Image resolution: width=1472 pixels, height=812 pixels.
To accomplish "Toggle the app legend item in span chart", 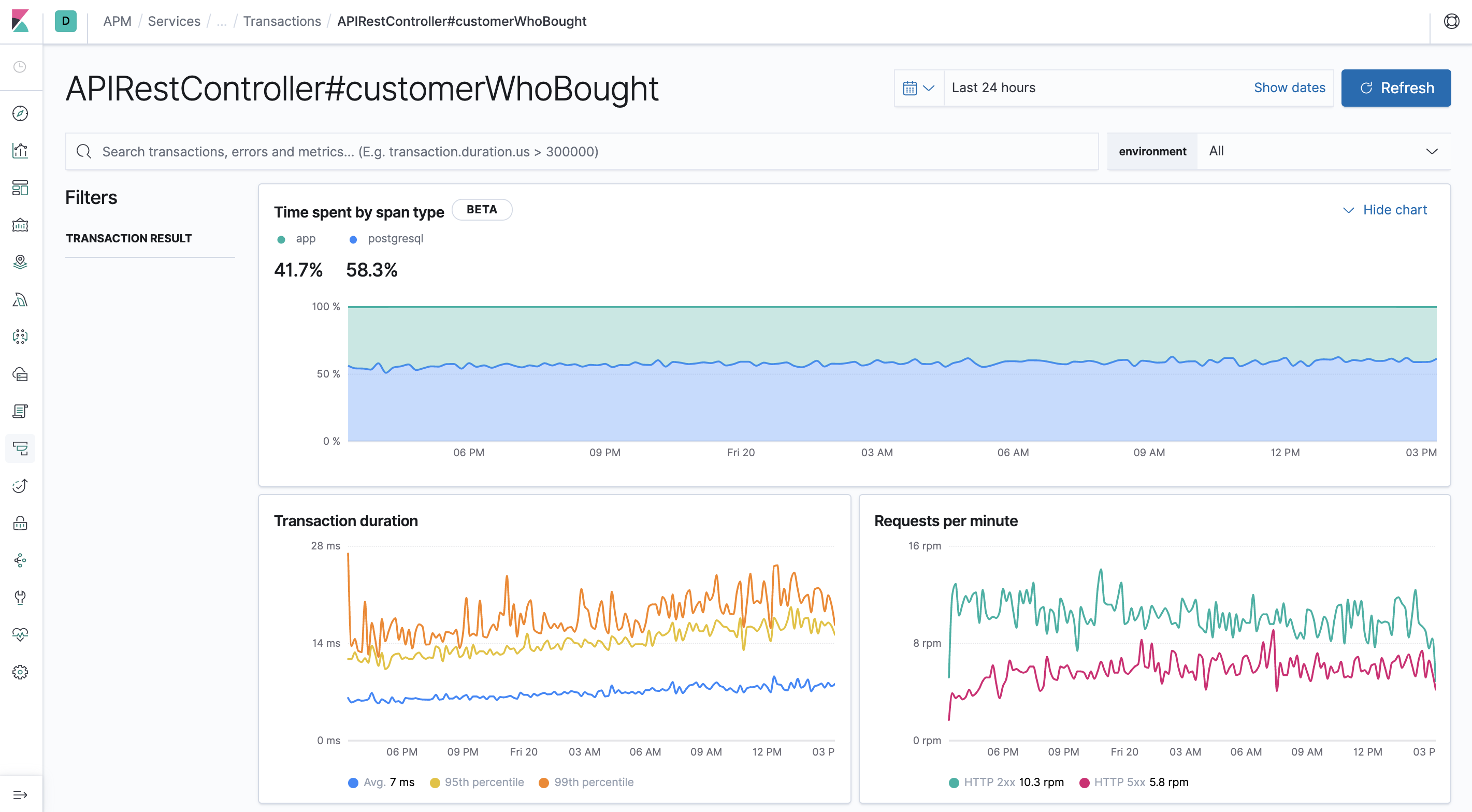I will click(x=297, y=238).
